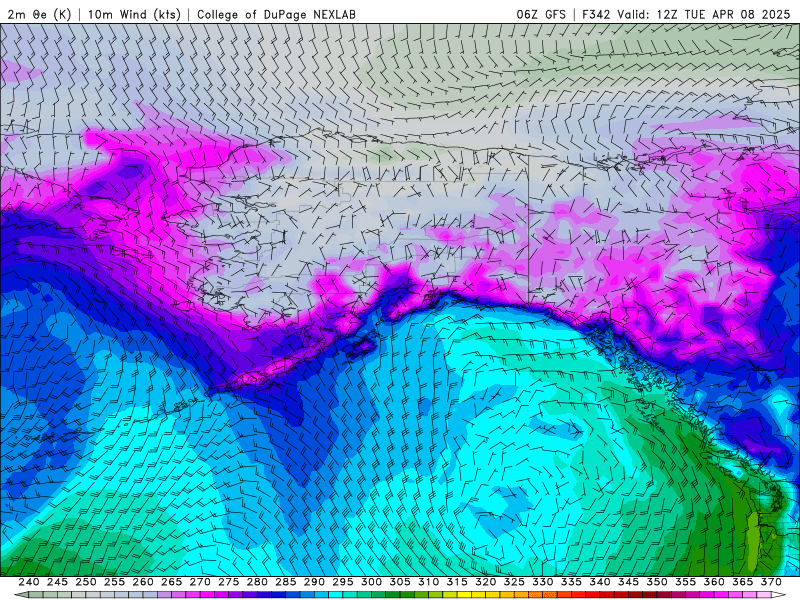Click the 310 value on the color scale
Screen dimensions: 800x600
429,582
